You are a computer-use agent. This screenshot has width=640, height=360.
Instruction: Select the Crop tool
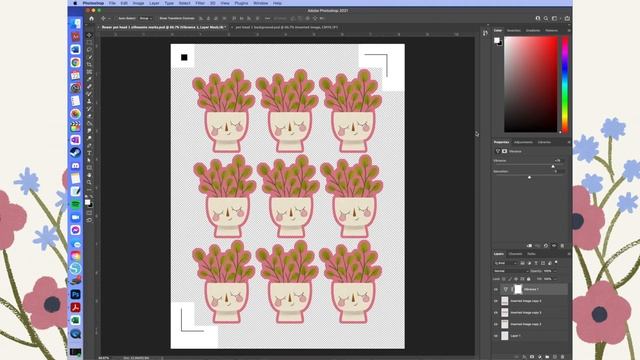point(89,64)
